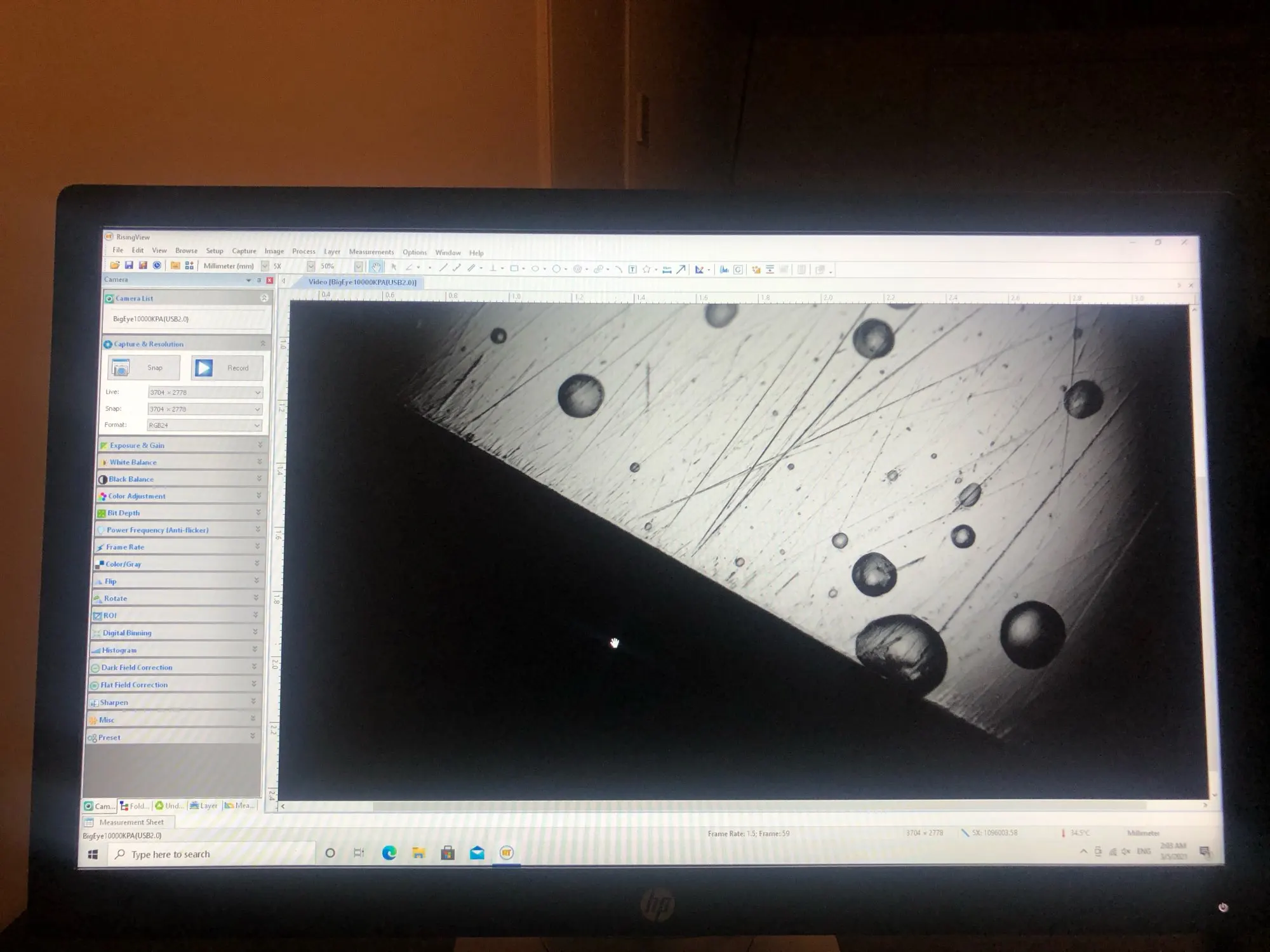The width and height of the screenshot is (1270, 952).
Task: Start video with the Record button
Action: (227, 368)
